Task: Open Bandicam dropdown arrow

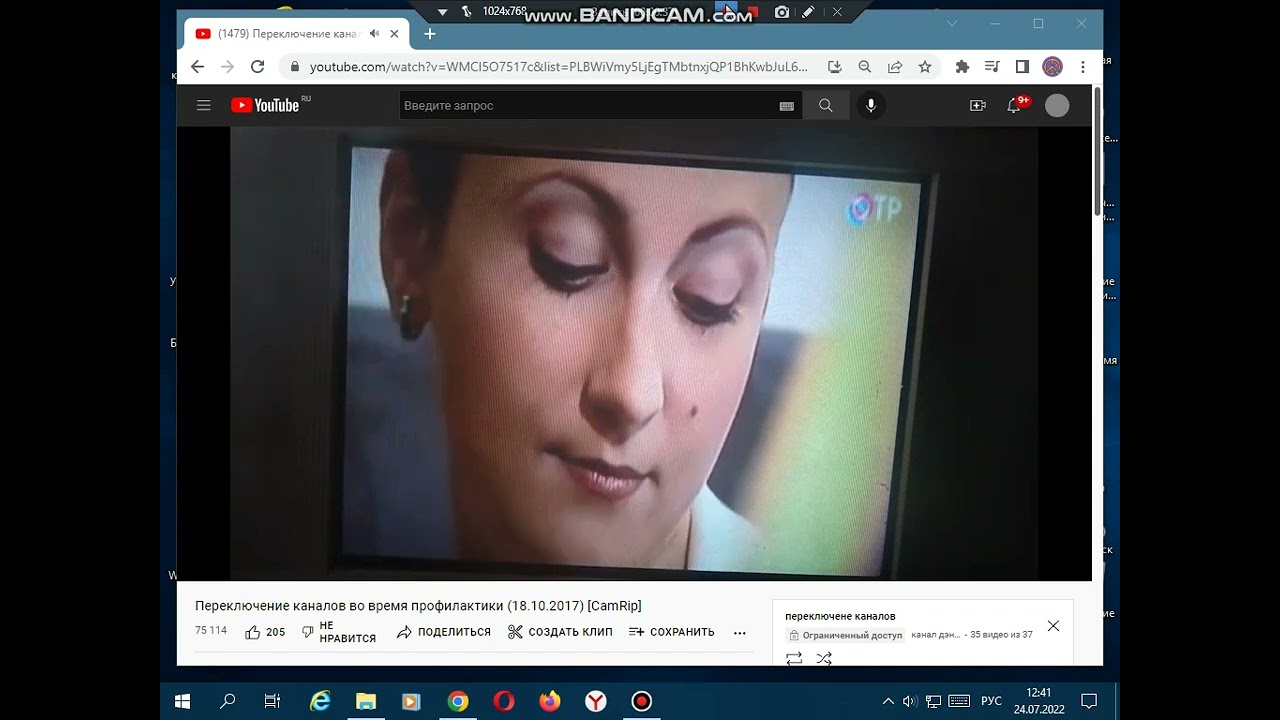Action: pos(442,12)
